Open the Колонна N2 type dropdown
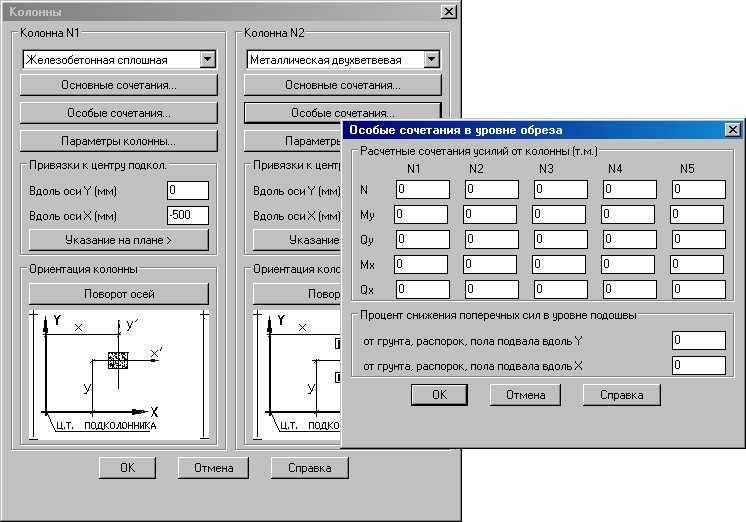Viewport: 746px width, 522px height. [432, 59]
